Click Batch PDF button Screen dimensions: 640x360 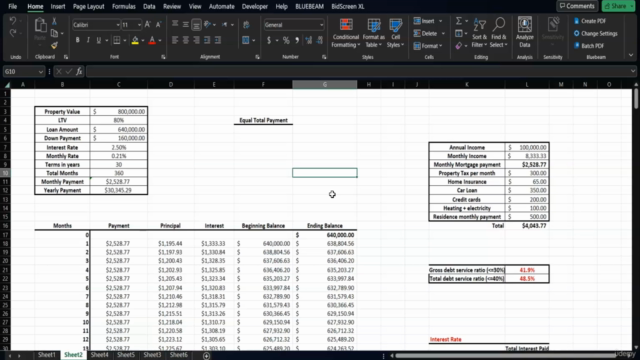click(x=589, y=46)
